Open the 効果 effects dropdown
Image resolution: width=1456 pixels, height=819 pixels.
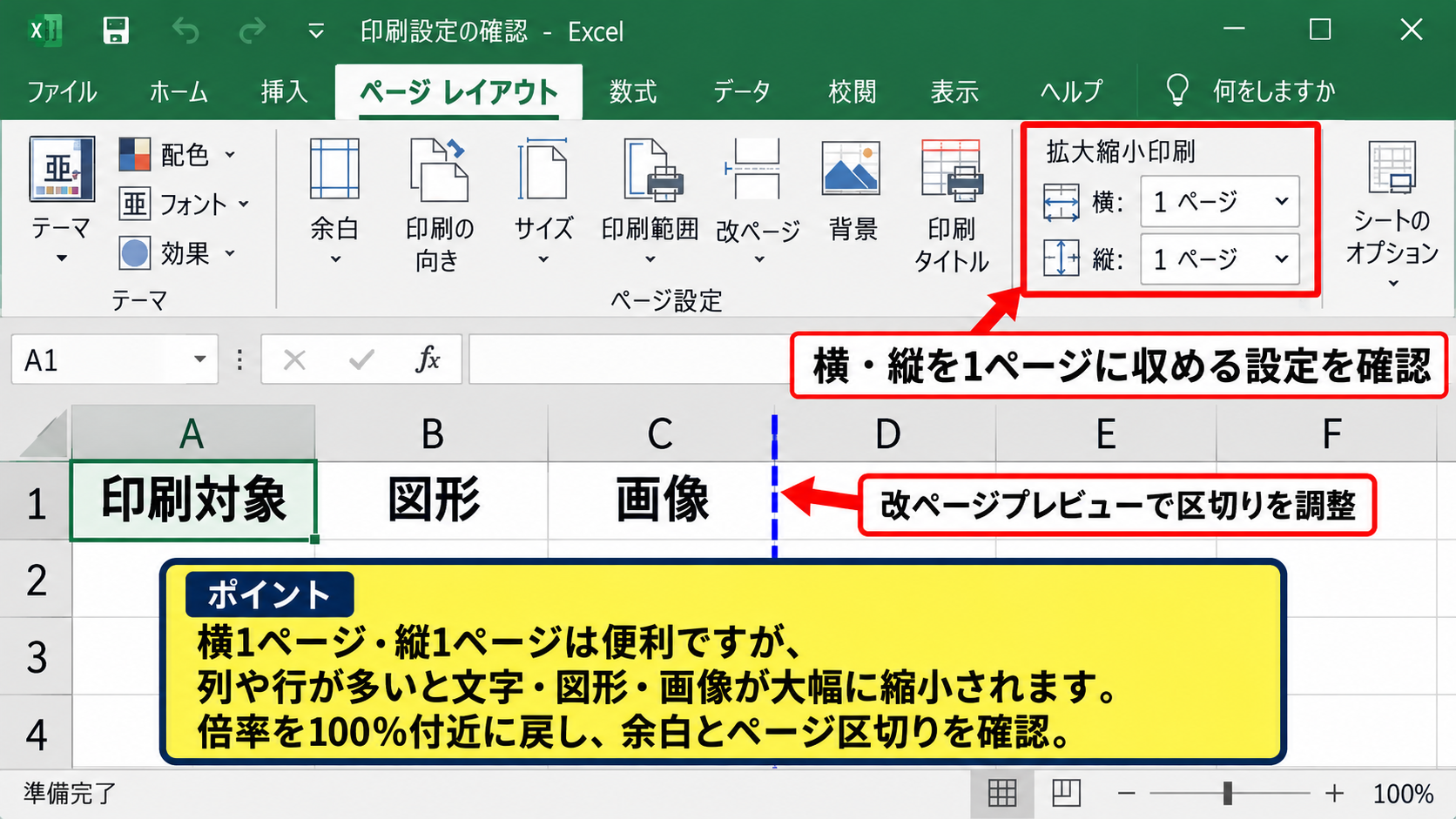point(178,253)
